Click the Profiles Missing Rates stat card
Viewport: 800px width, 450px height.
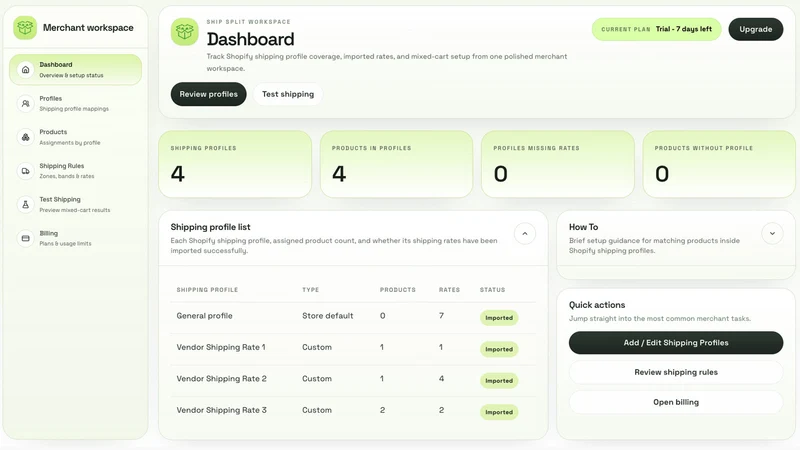click(x=558, y=164)
